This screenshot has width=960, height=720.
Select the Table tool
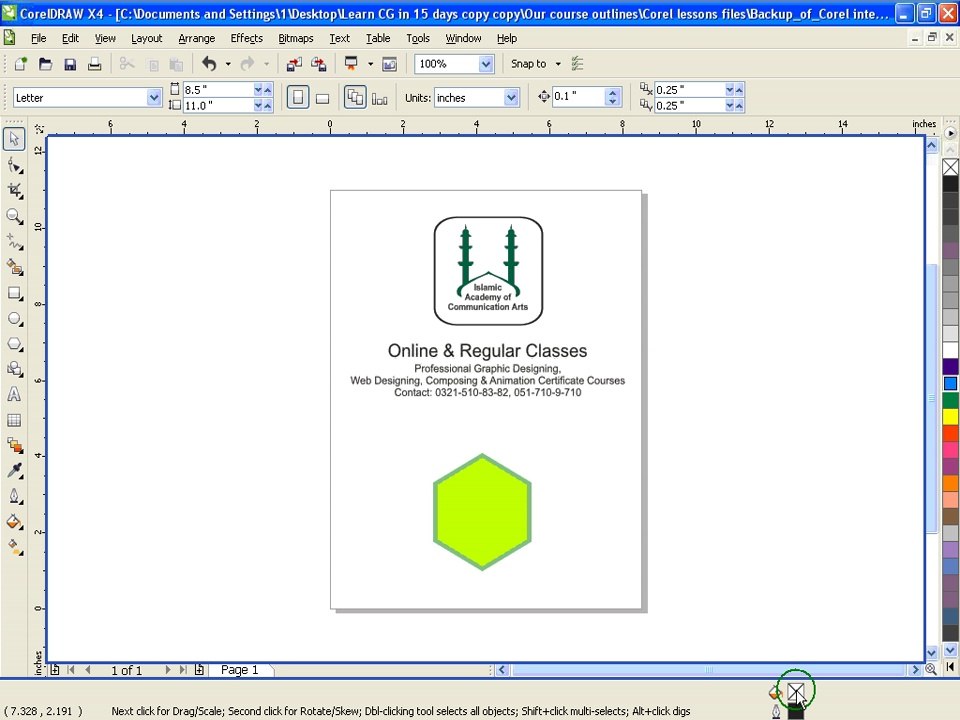(14, 420)
